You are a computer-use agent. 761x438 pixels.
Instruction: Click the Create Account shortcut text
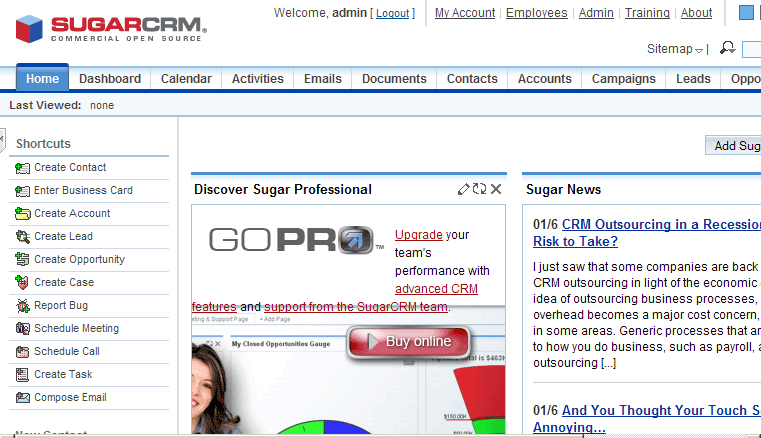tap(72, 213)
